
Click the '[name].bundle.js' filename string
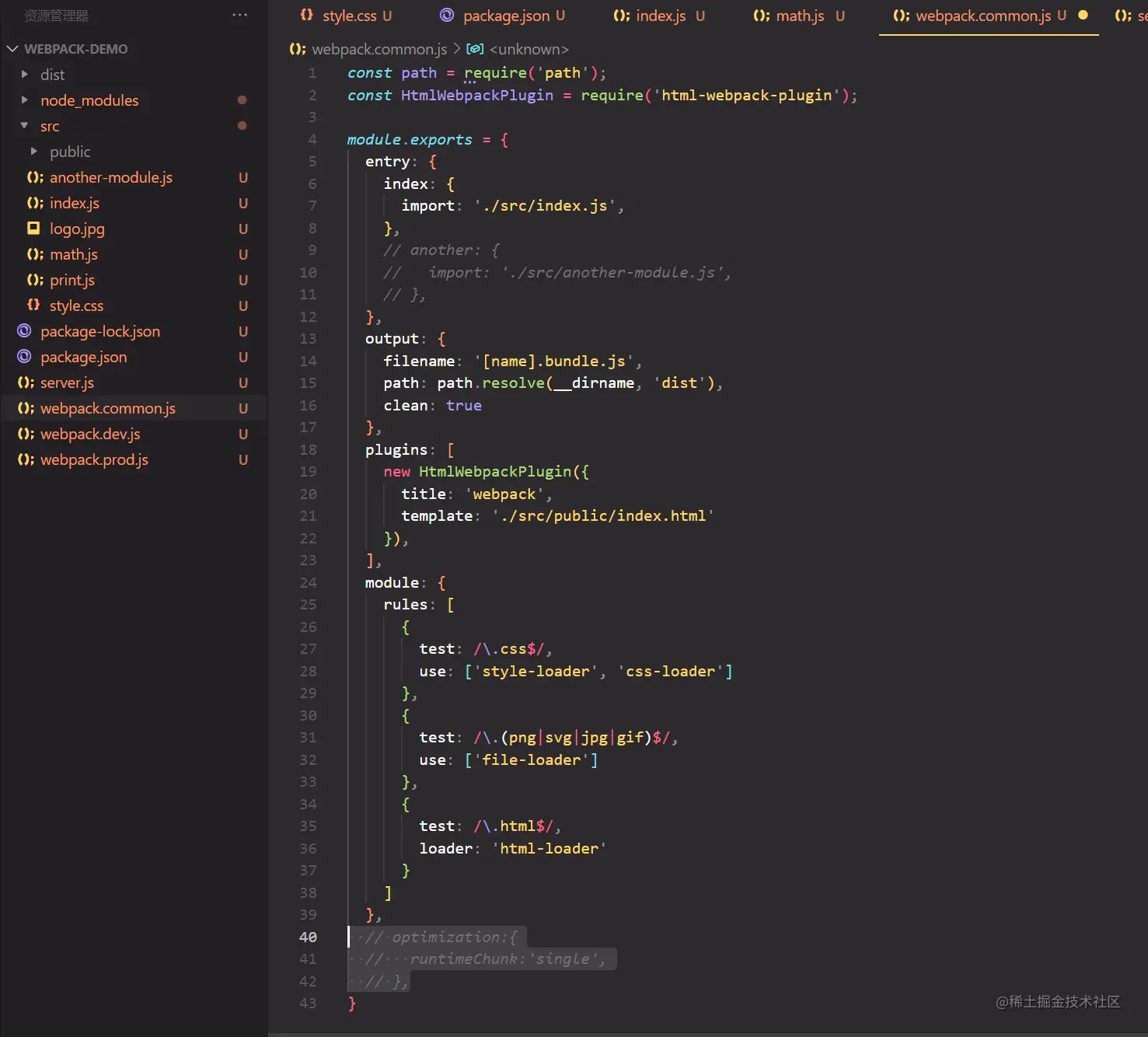[553, 361]
